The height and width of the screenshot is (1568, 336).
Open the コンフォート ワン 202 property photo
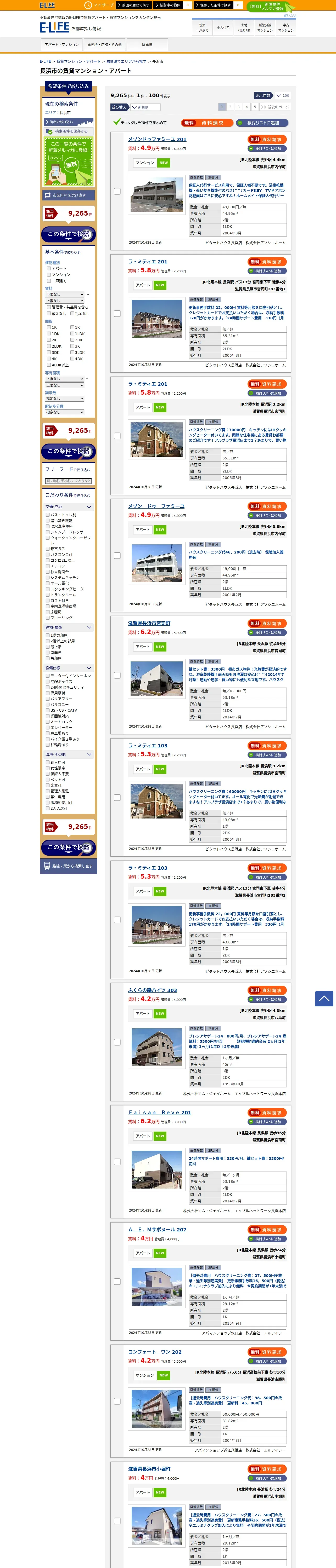157,1409
